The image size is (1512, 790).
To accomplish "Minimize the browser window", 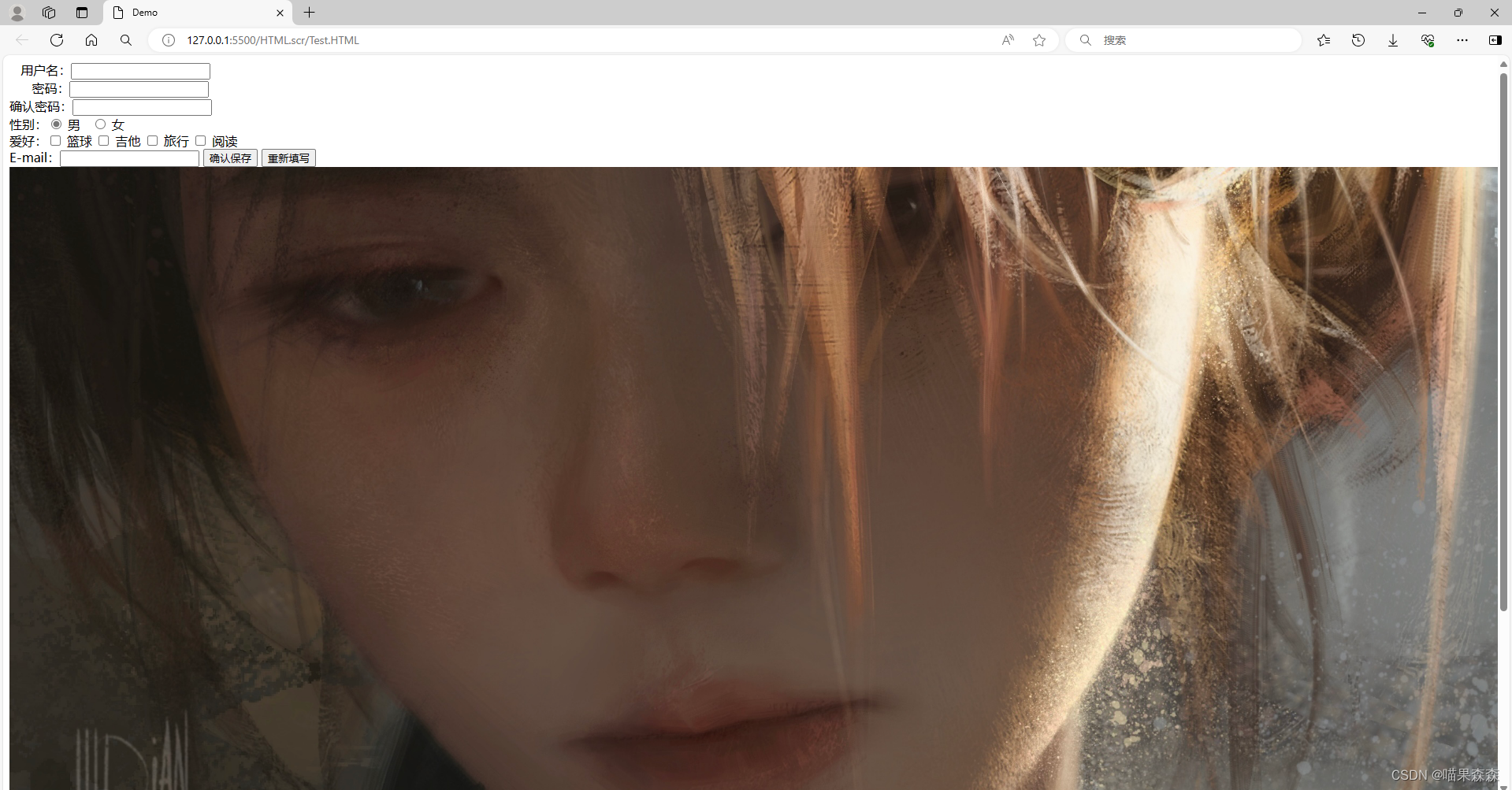I will [1422, 13].
